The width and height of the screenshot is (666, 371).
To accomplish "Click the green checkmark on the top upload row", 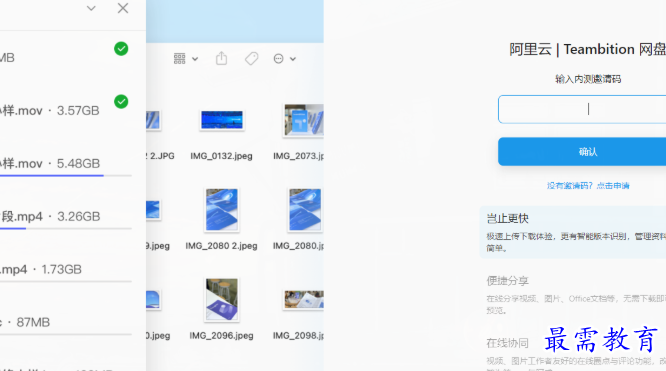I will click(121, 49).
